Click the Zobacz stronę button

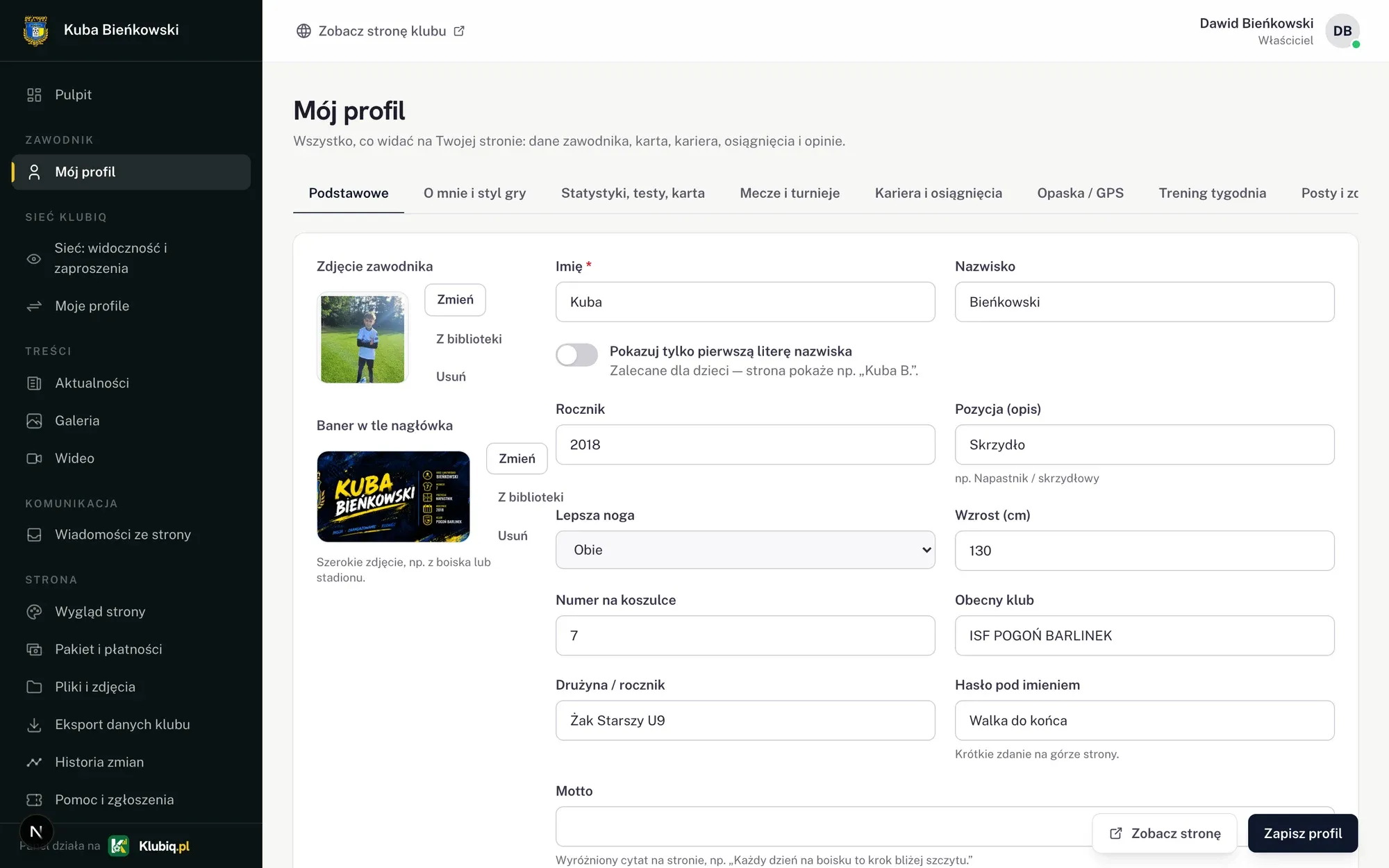(1165, 833)
